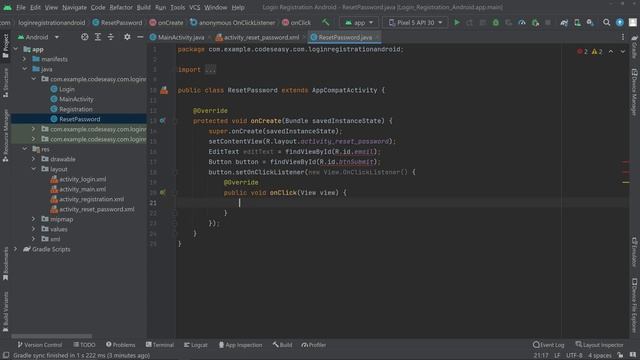This screenshot has width=640, height=360.
Task: Click the Expand All icon in Project panel
Action: pos(98,37)
